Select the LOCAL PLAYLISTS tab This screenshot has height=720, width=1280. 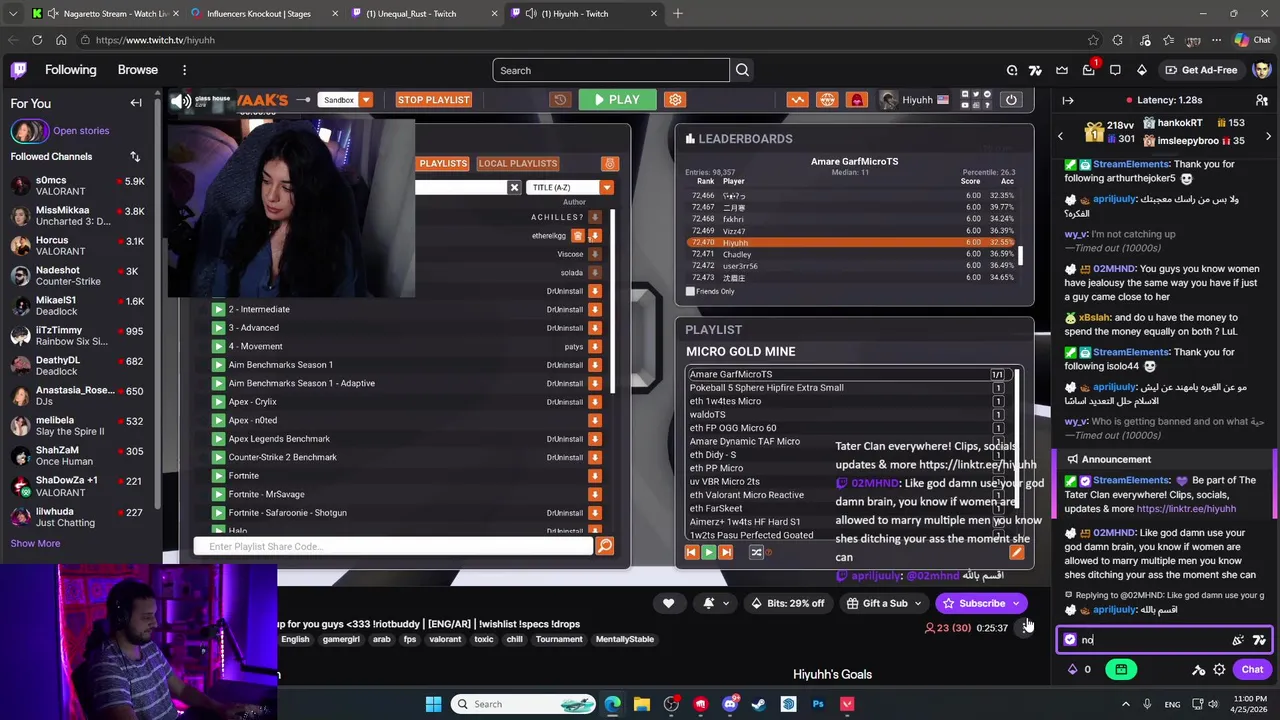[x=517, y=163]
